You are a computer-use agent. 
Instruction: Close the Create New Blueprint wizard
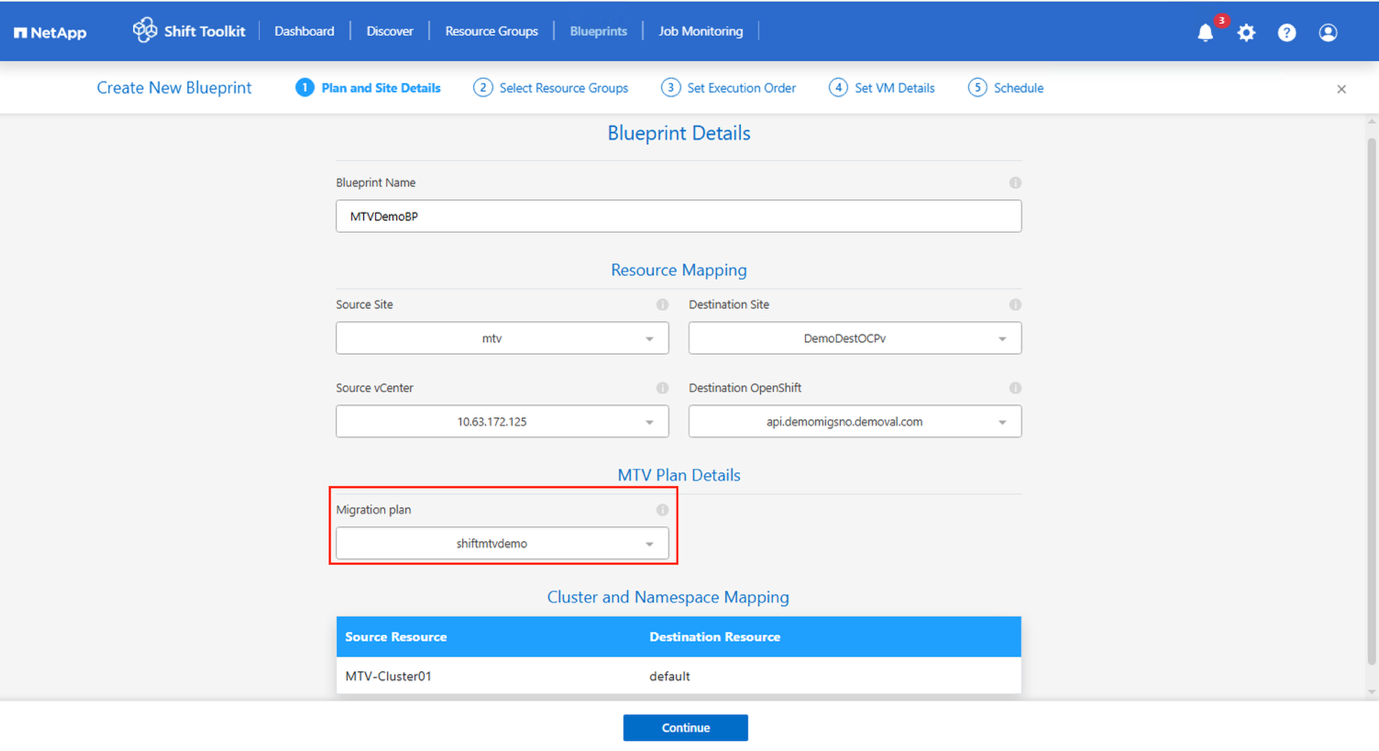[1341, 89]
